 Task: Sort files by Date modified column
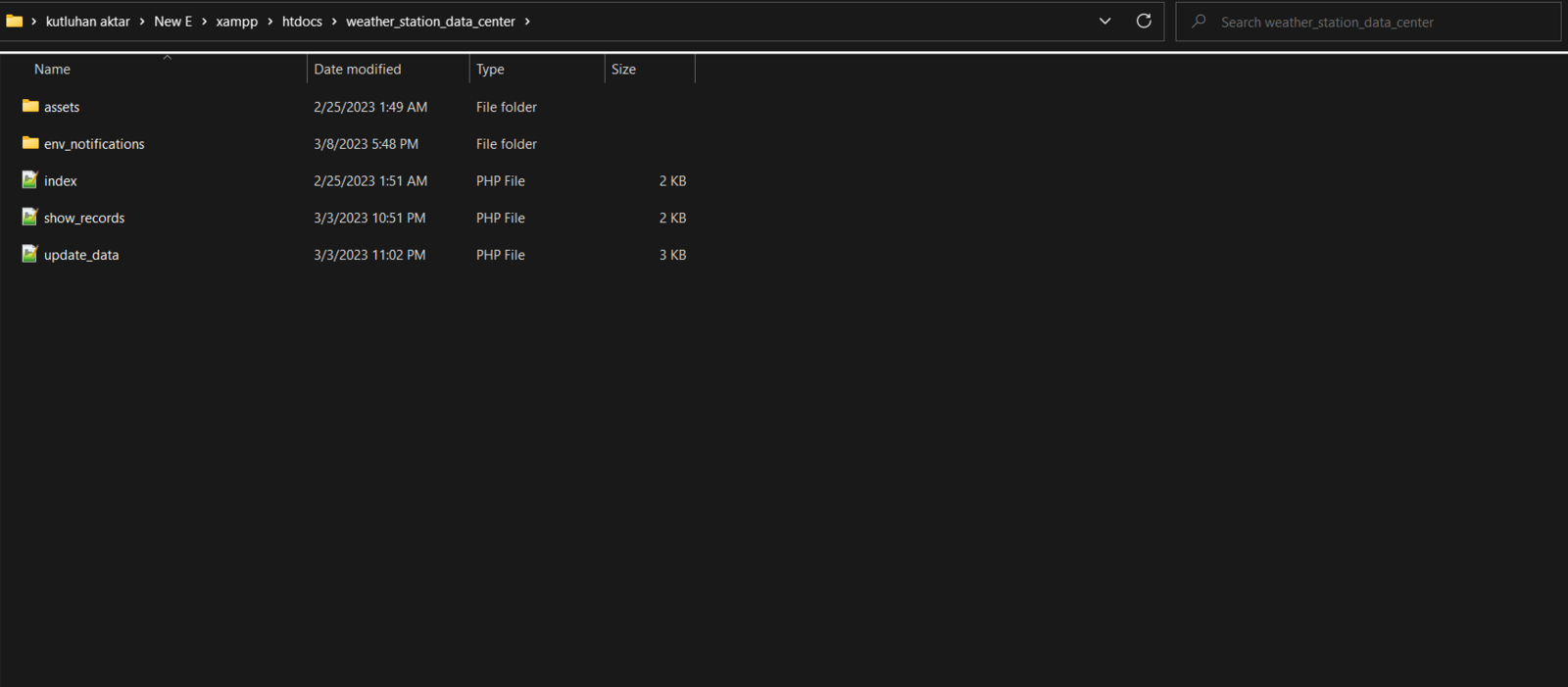point(388,69)
